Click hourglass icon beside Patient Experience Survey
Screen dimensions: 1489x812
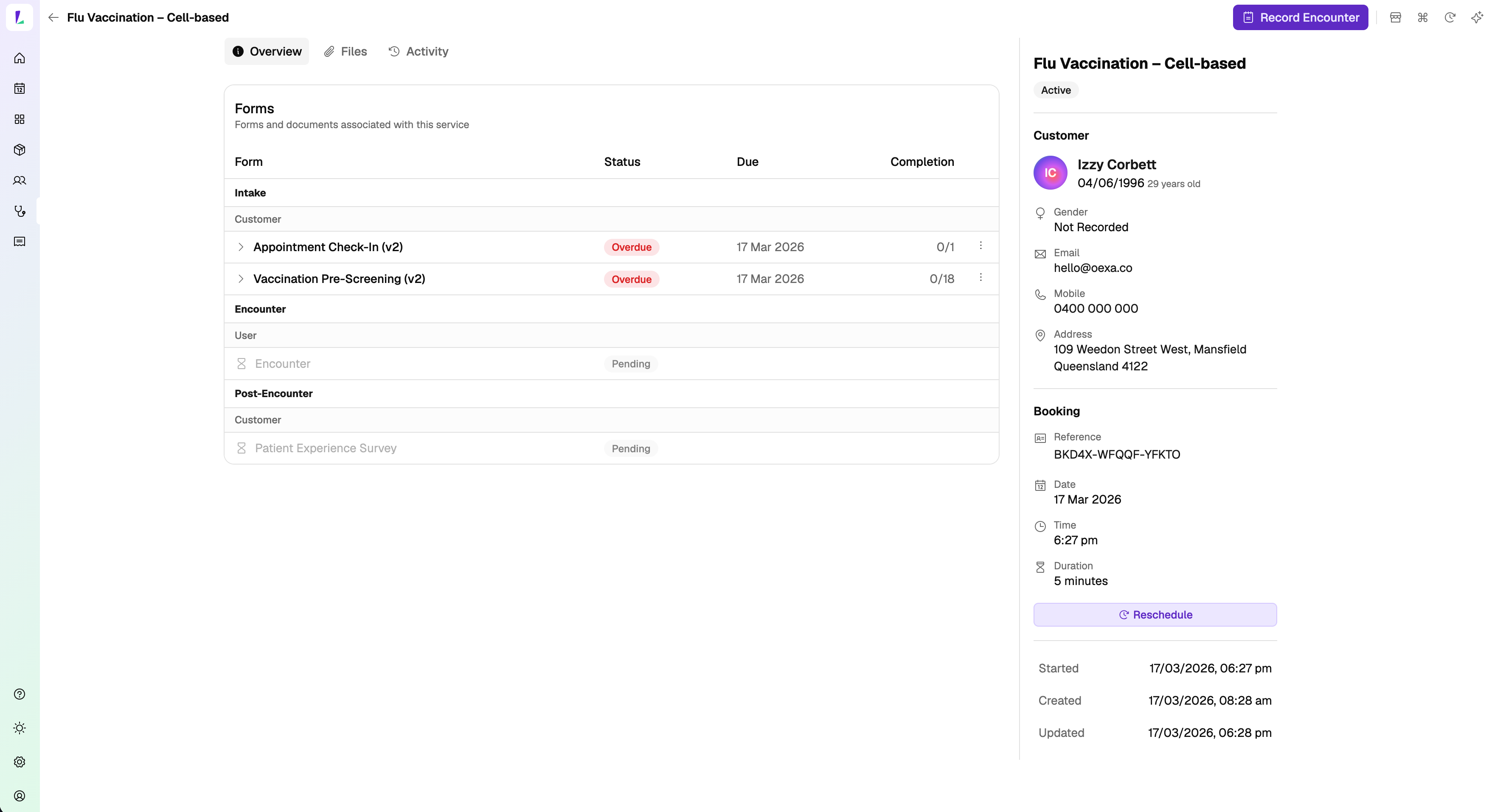[242, 448]
